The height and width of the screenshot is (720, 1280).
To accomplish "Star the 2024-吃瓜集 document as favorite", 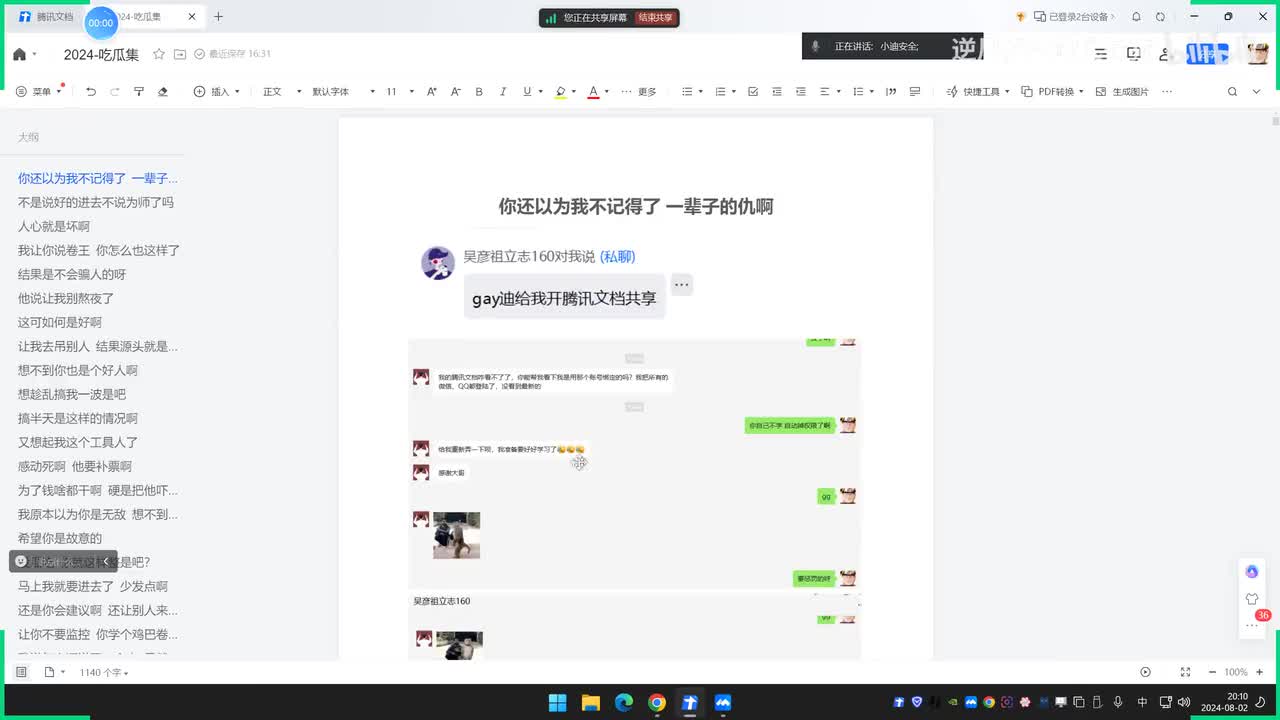I will pyautogui.click(x=160, y=54).
